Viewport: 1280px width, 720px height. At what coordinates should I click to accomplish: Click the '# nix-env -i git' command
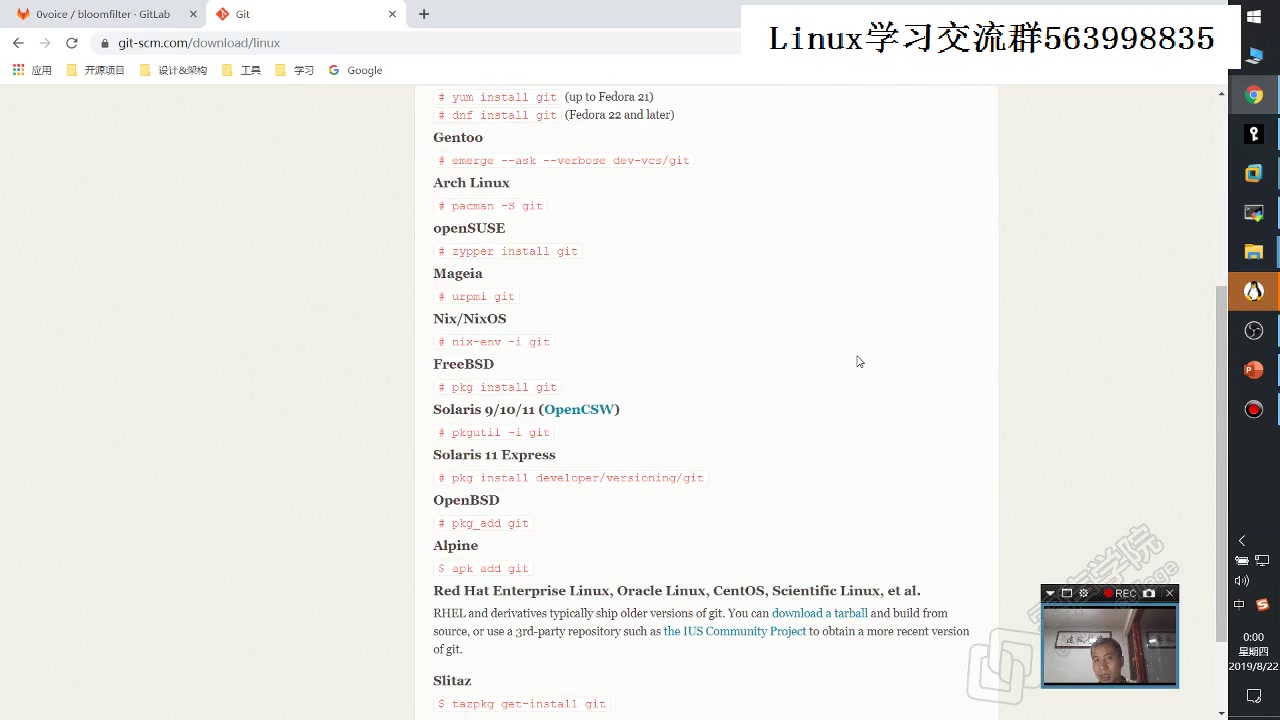click(x=494, y=341)
